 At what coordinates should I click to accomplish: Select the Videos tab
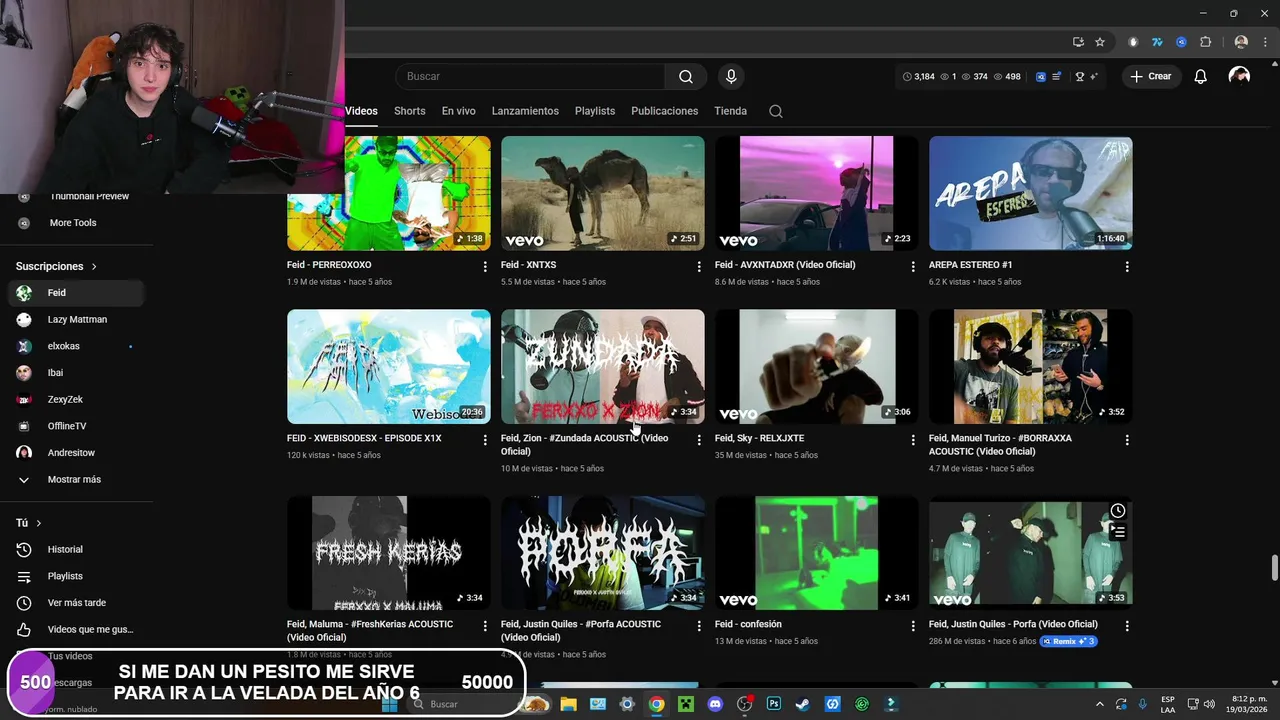coord(361,111)
